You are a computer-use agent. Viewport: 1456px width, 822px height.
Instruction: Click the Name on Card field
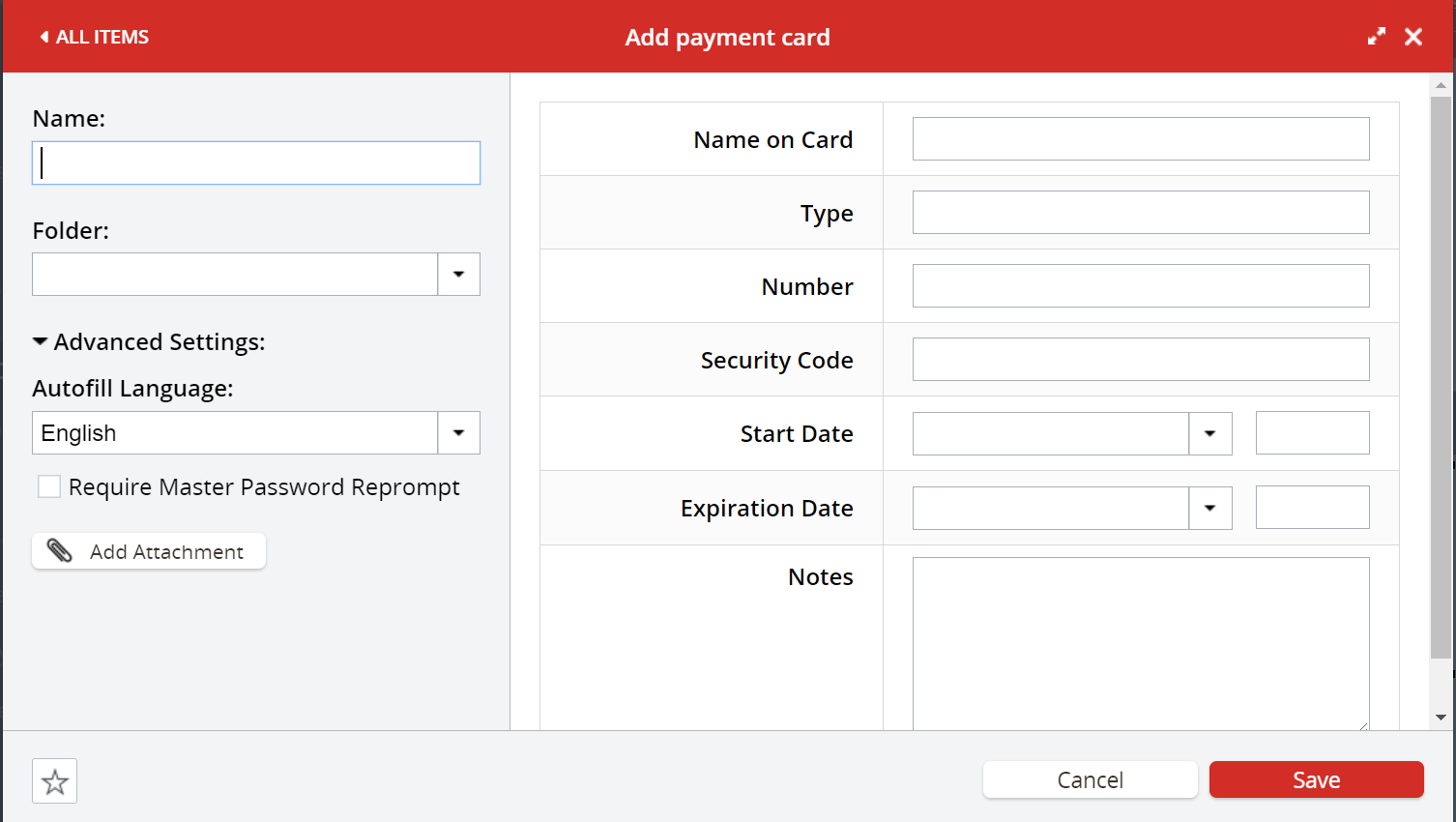[x=1141, y=138]
